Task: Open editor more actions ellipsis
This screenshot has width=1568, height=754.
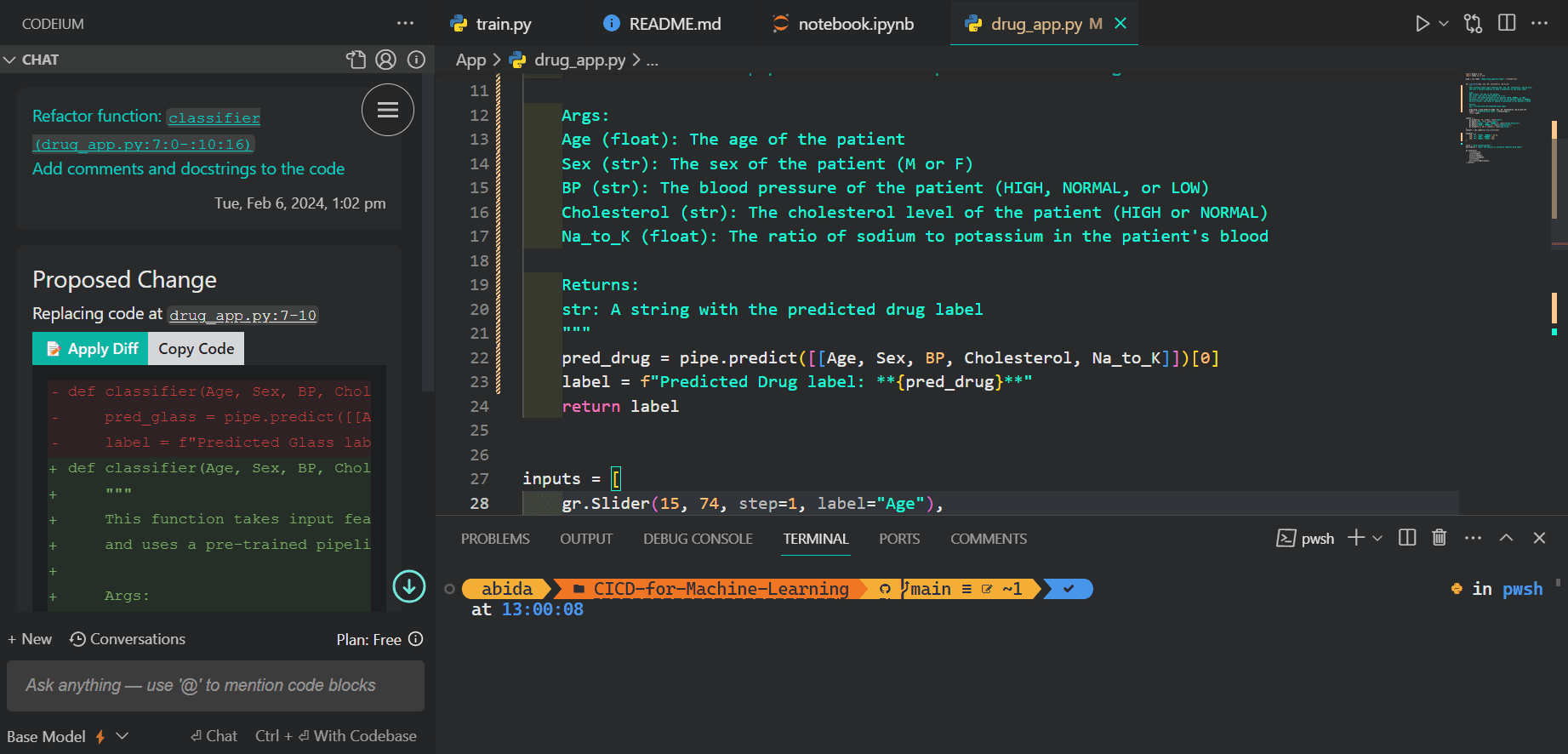Action: point(1539,23)
